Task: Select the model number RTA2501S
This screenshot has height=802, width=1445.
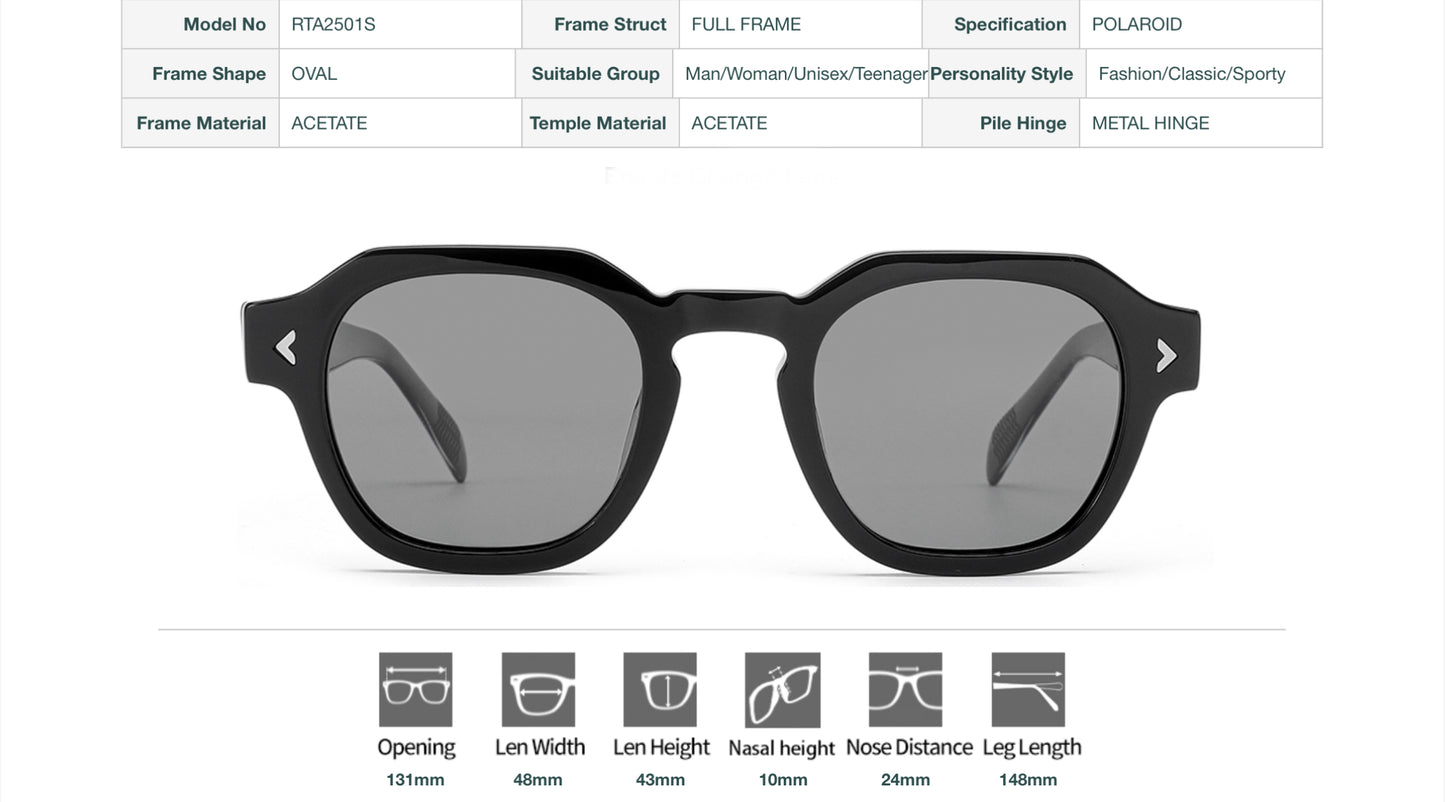Action: 333,24
